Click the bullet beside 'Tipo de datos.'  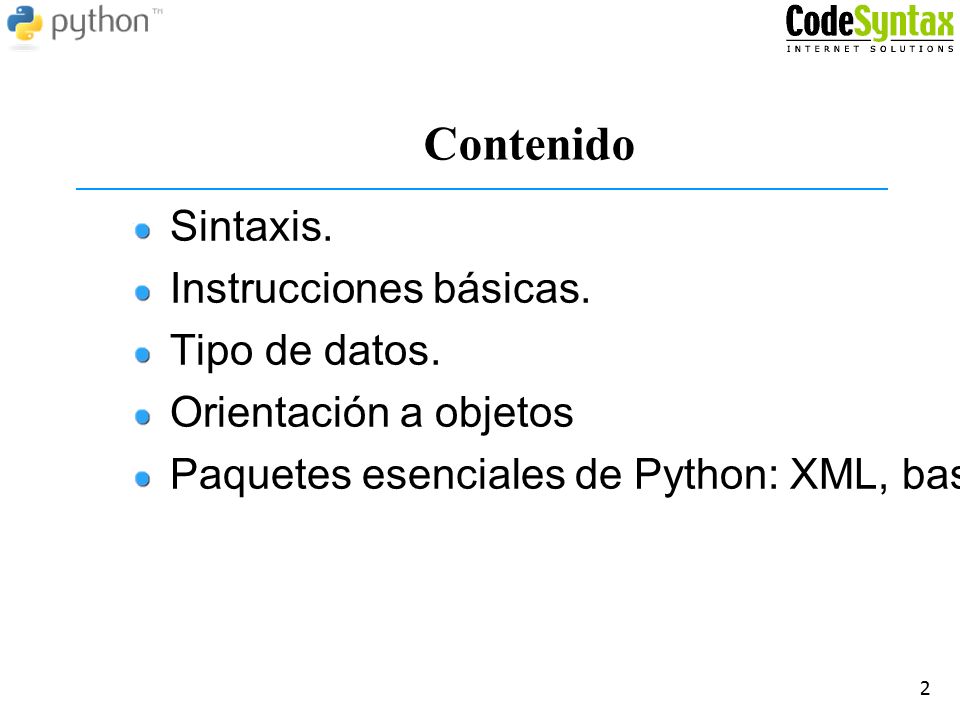point(143,354)
